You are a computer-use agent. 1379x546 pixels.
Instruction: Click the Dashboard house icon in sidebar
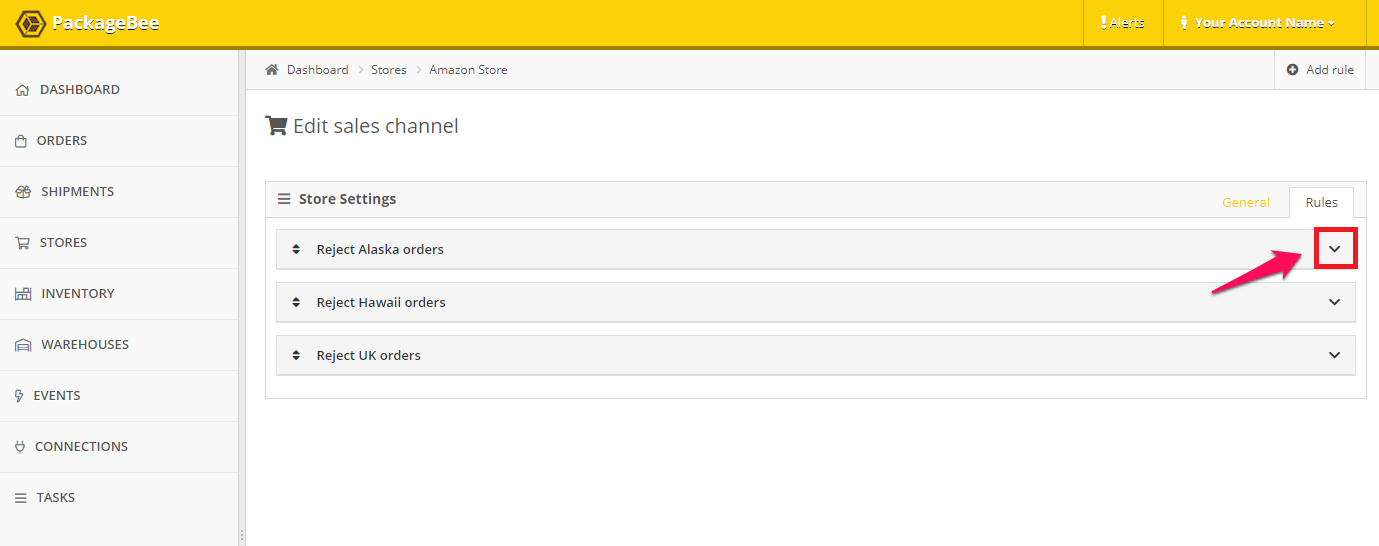pos(22,90)
